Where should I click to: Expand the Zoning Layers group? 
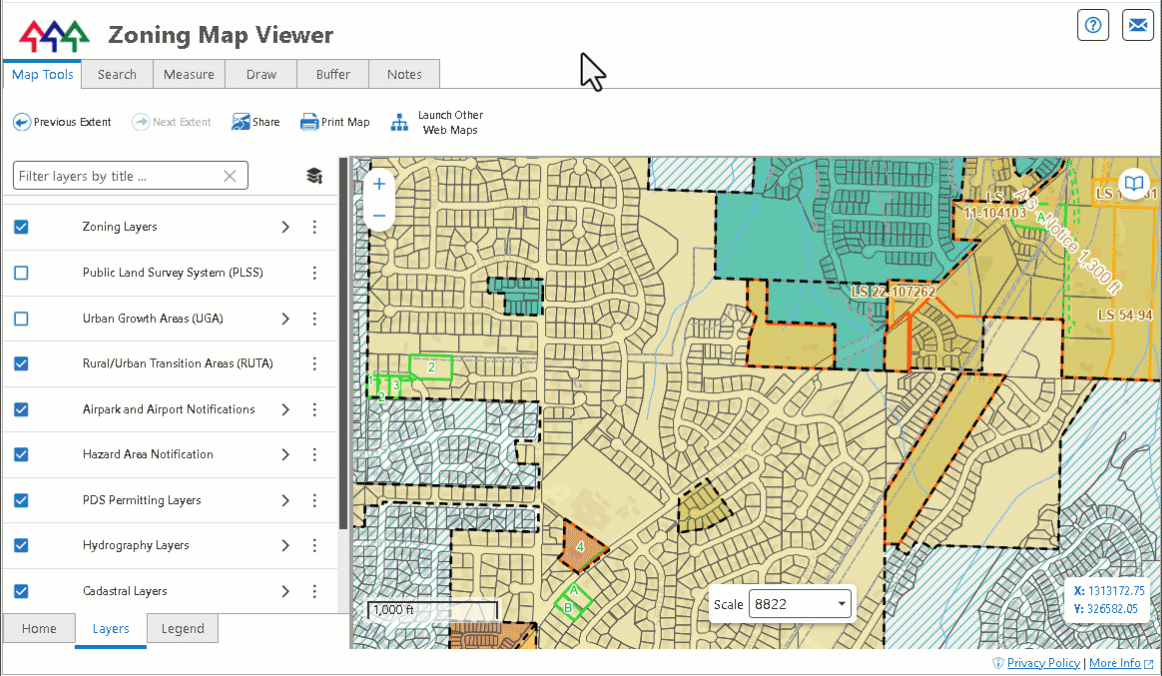285,227
